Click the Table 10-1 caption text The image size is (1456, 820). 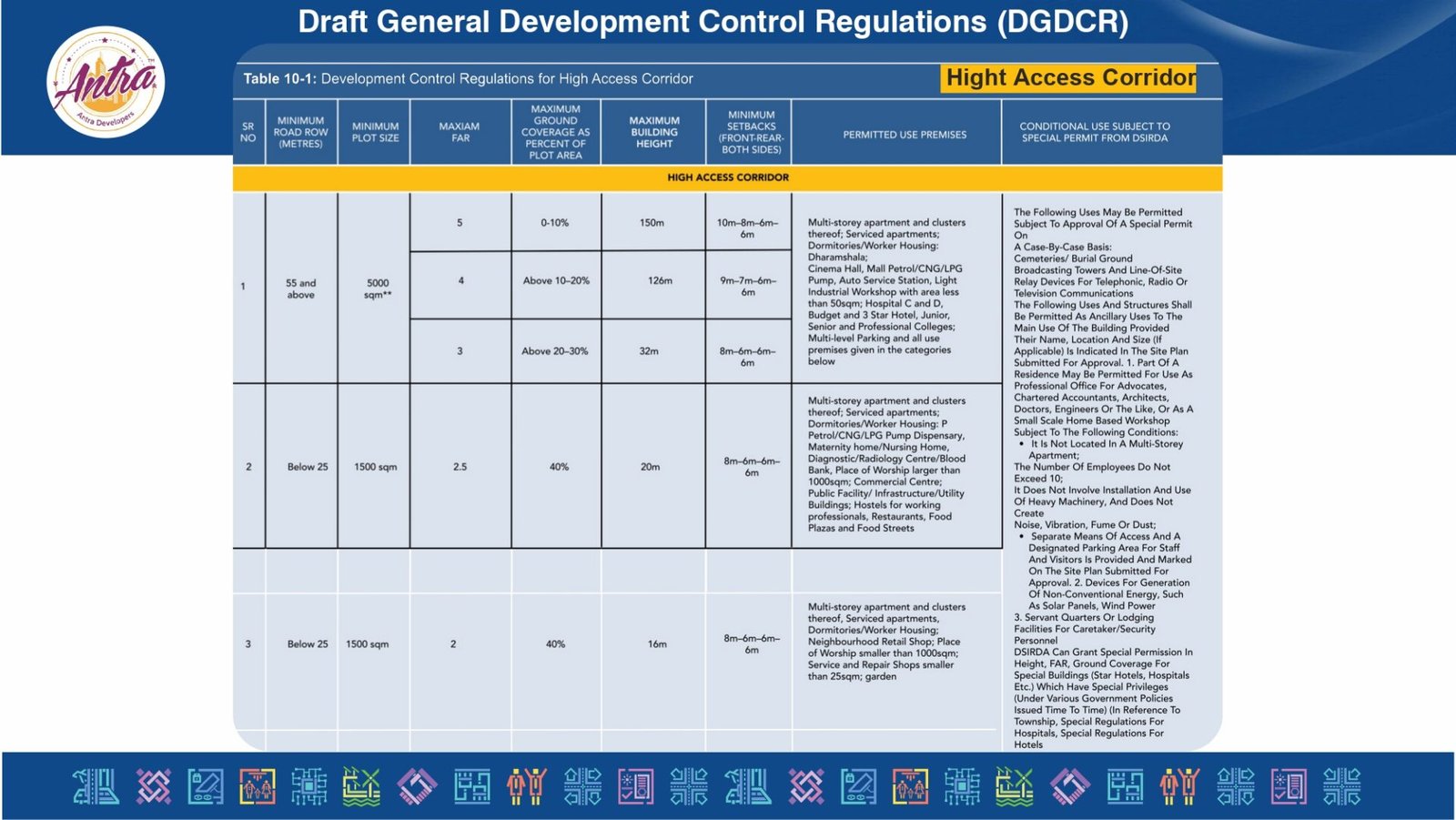tap(468, 79)
